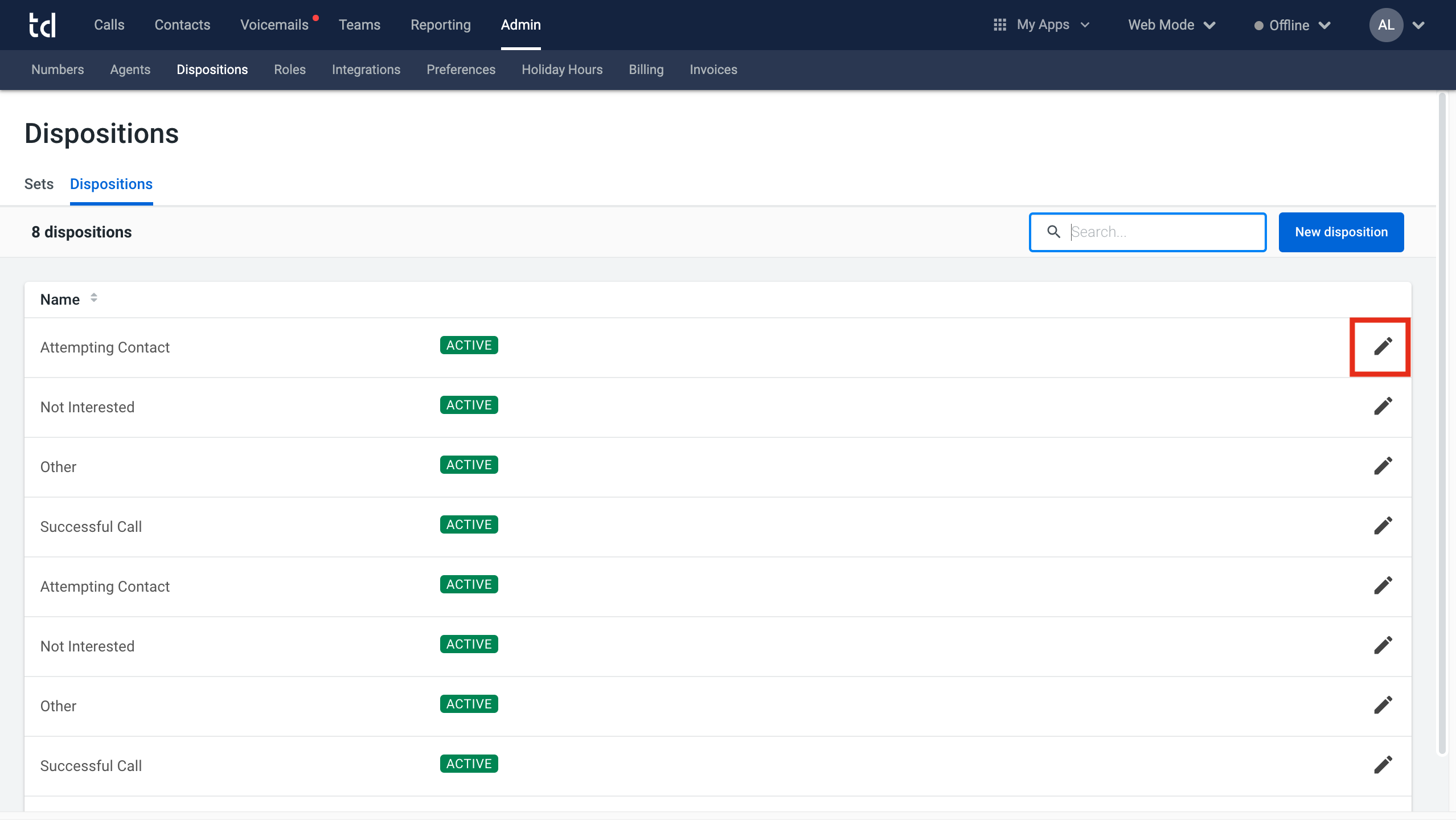This screenshot has width=1456, height=820.
Task: Click the first 'Successful Call' name
Action: coord(91,527)
